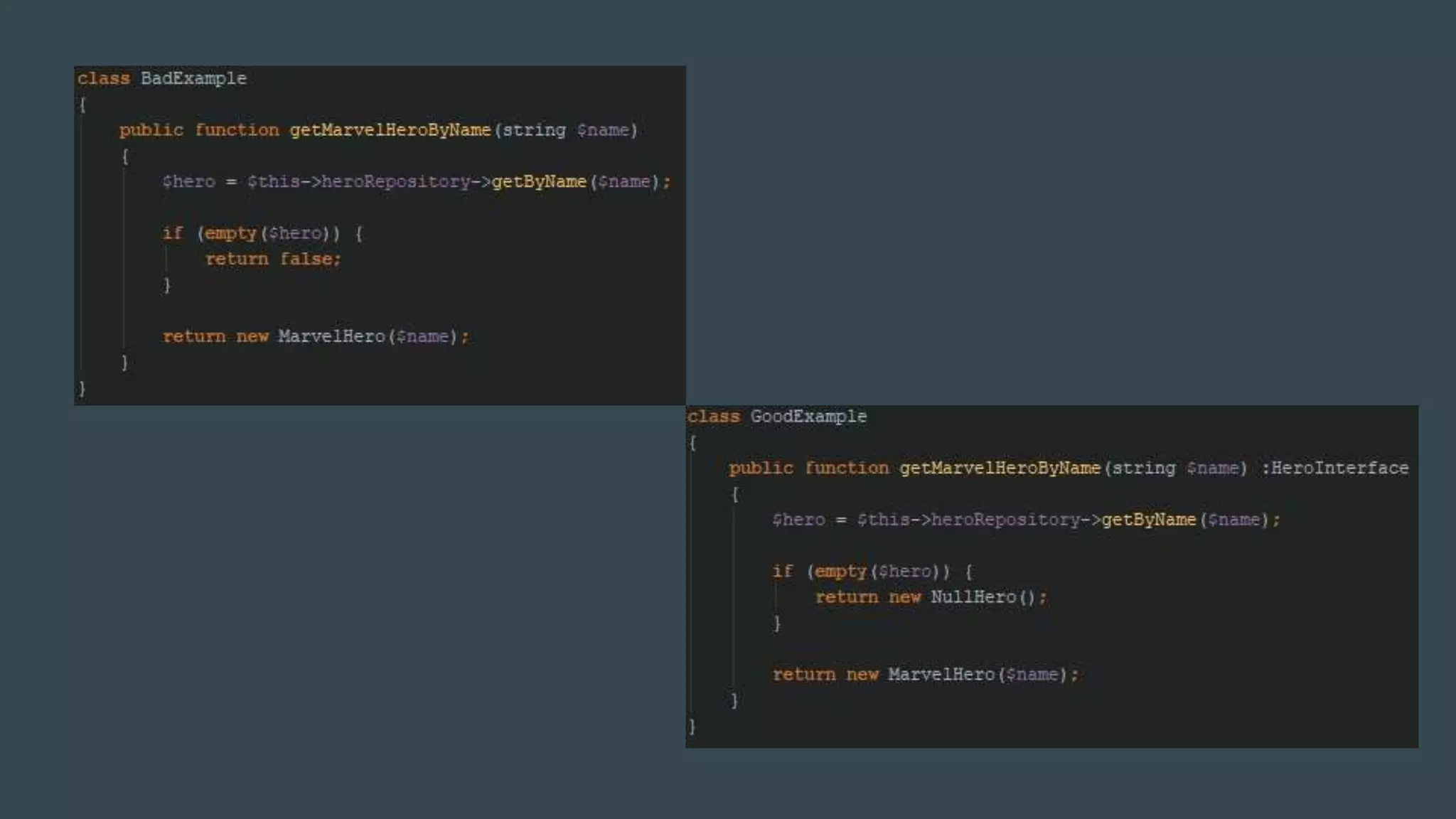Click the class name GoodExample
This screenshot has width=1456, height=819.
pos(808,417)
